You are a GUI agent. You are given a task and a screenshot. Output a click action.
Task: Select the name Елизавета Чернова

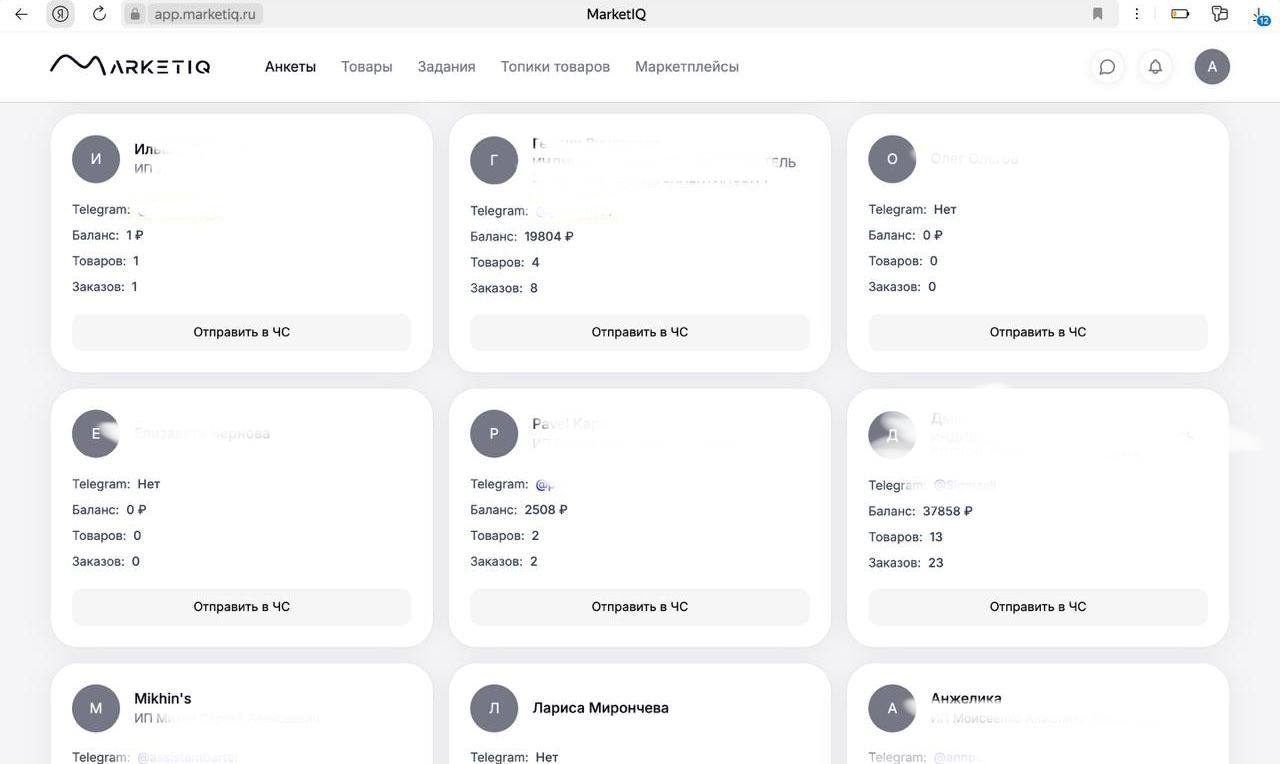point(202,434)
